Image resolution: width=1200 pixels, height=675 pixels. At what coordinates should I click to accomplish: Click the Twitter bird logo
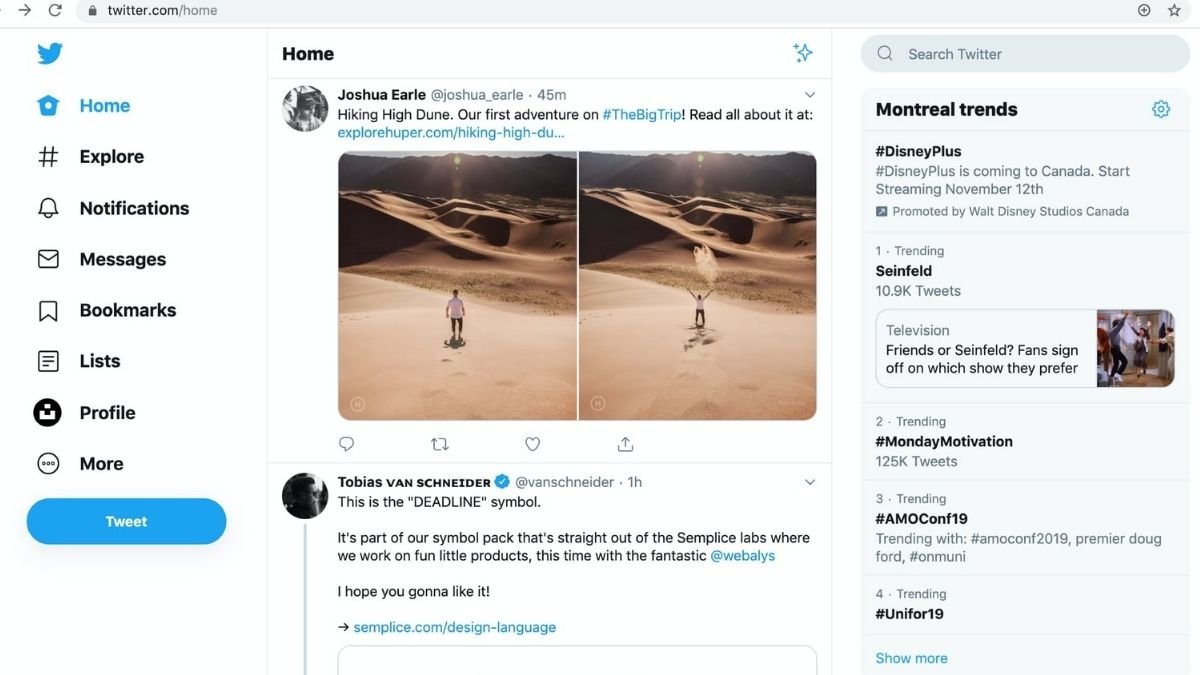point(50,54)
